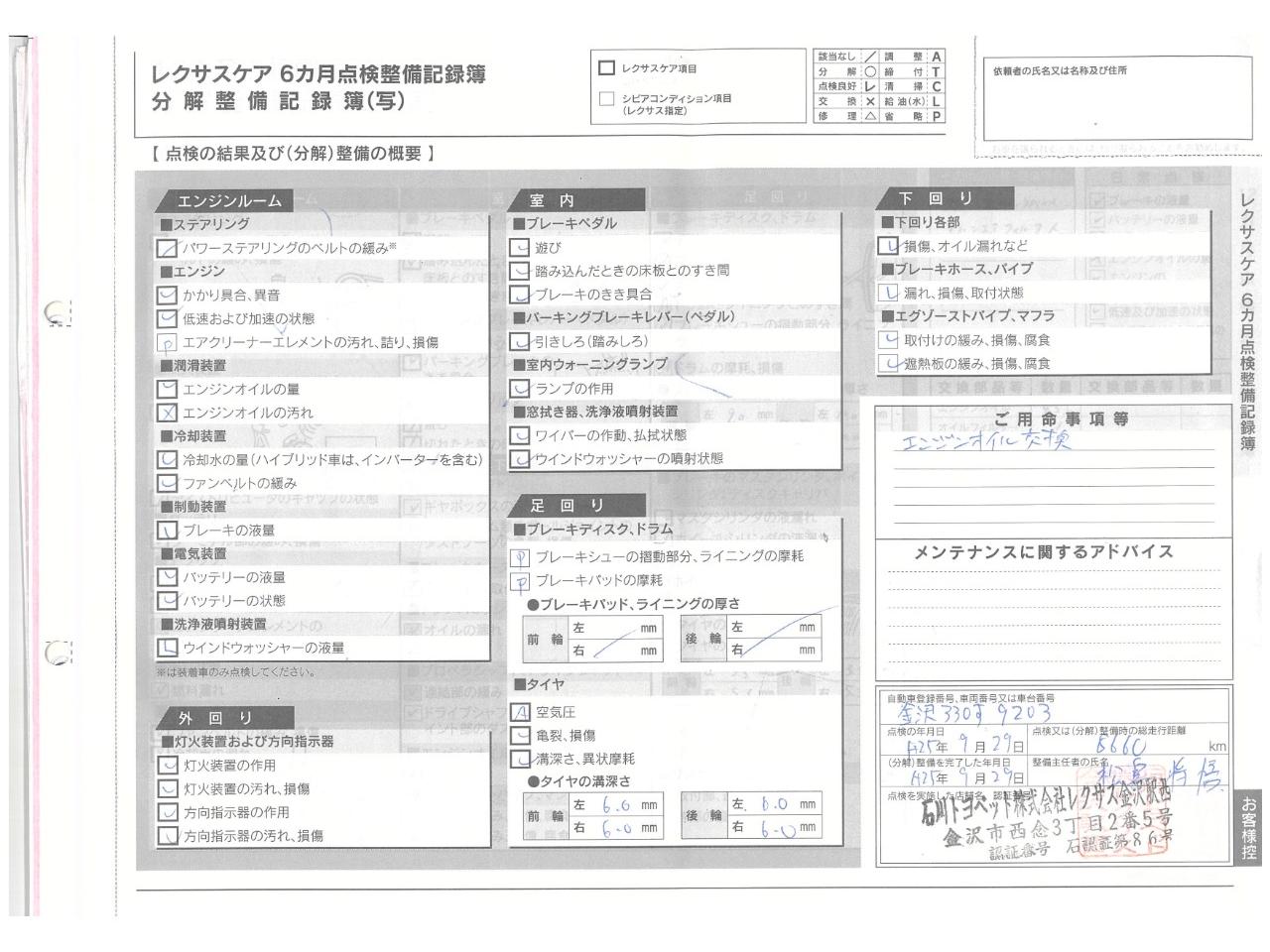Click the レクサスケア 6カ月点検整備記録簿 title
1270x952 pixels.
[318, 74]
